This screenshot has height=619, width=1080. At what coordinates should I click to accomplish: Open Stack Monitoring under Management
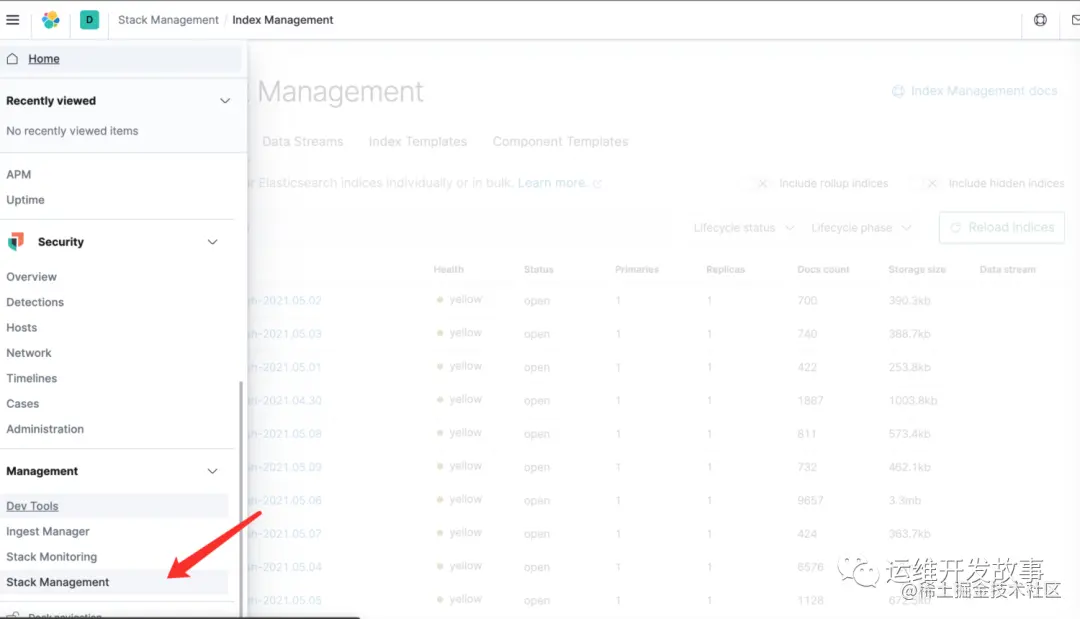point(52,556)
